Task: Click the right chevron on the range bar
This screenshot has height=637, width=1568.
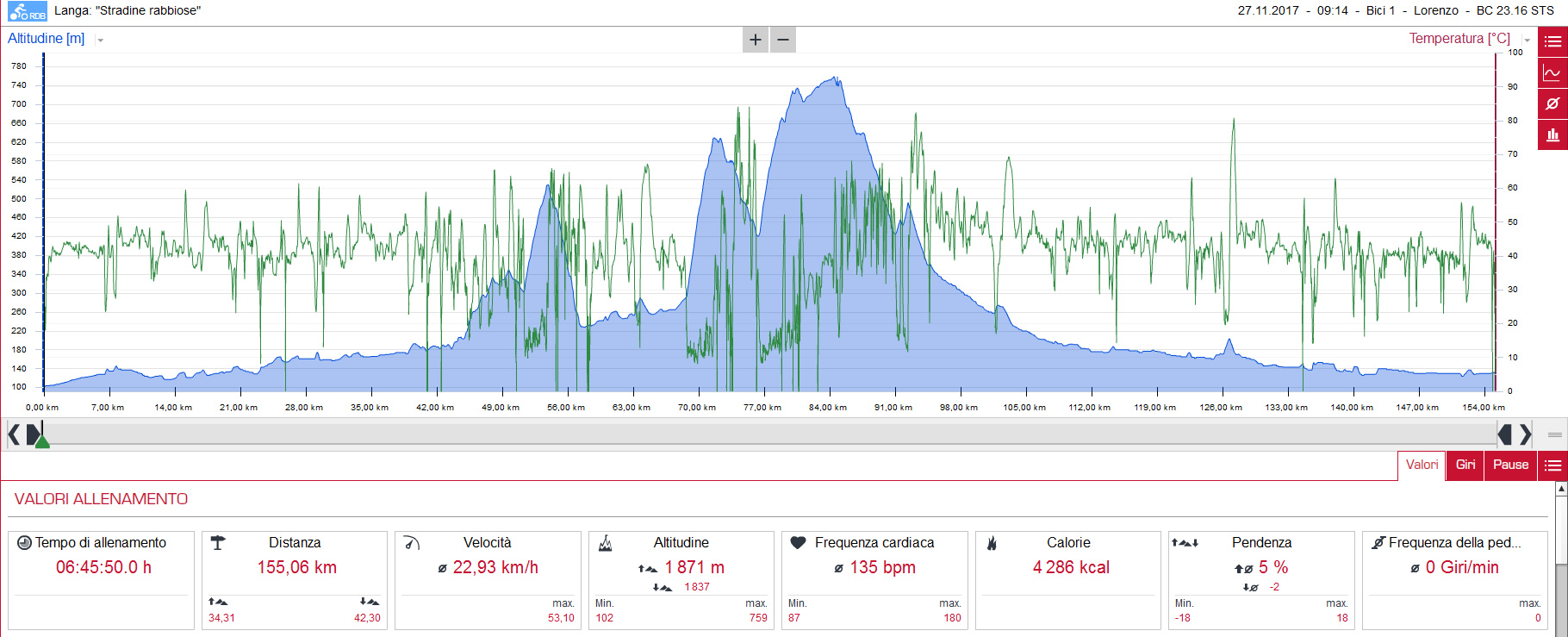Action: point(1525,434)
